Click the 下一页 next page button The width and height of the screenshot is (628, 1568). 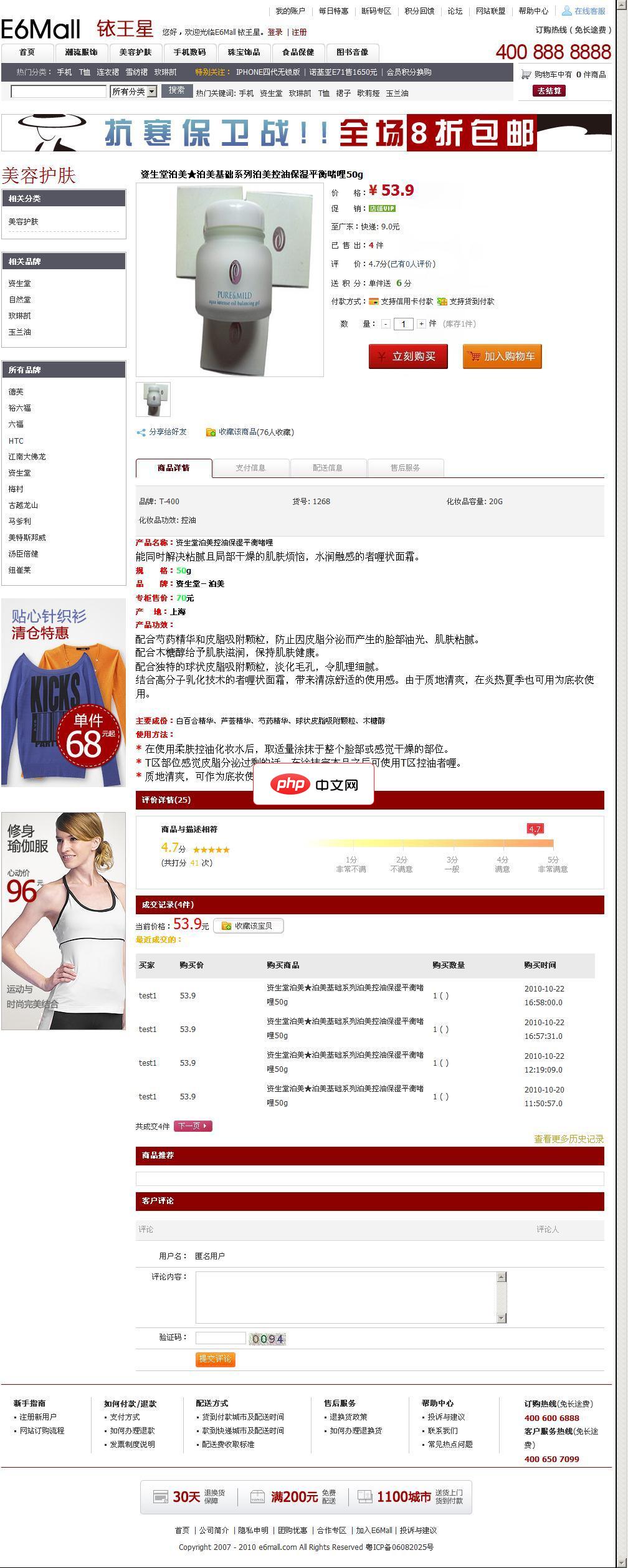pos(193,1126)
